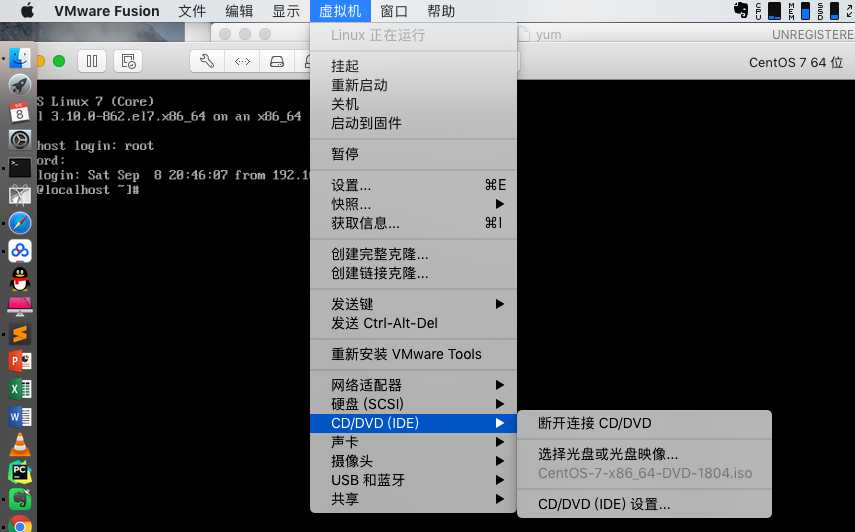Click the root@localhost prompt line in the VM console
This screenshot has width=855, height=532.
point(88,190)
